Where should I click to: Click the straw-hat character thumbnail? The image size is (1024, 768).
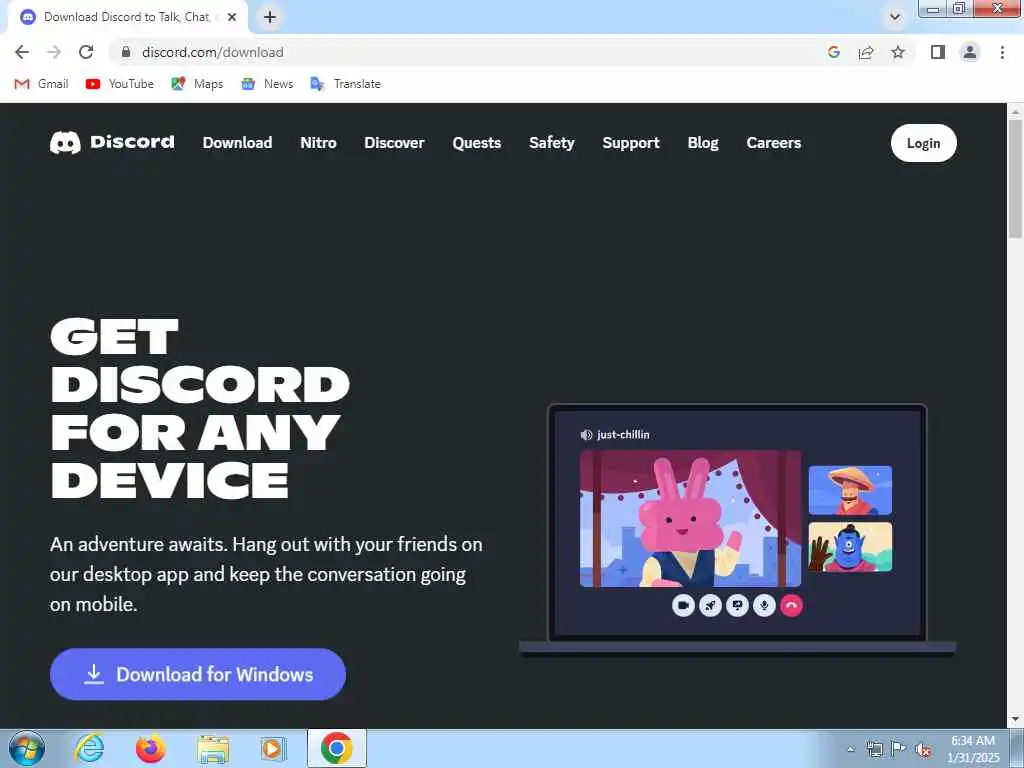pyautogui.click(x=850, y=490)
